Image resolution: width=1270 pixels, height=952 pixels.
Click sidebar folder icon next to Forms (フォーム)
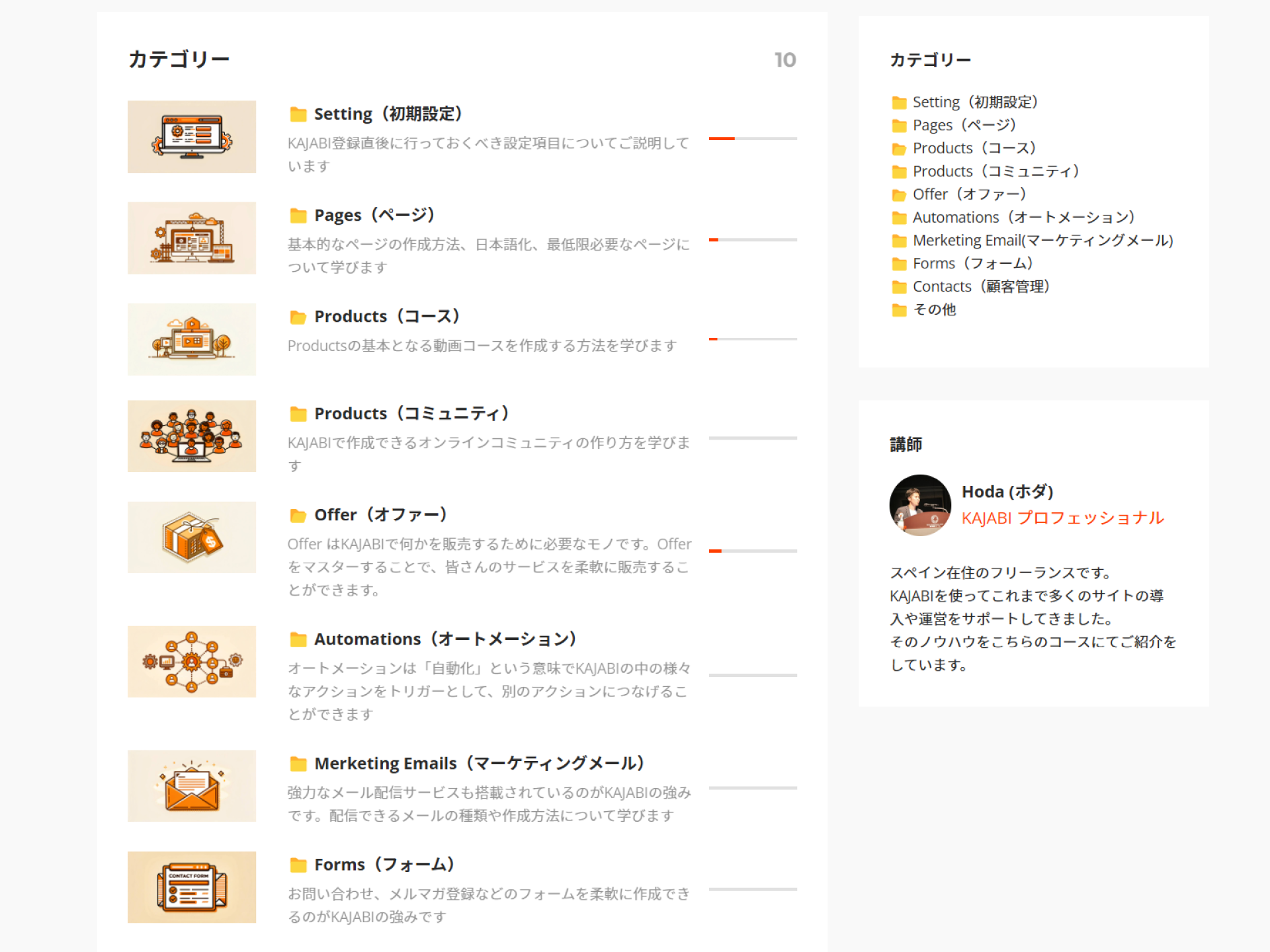[x=899, y=264]
